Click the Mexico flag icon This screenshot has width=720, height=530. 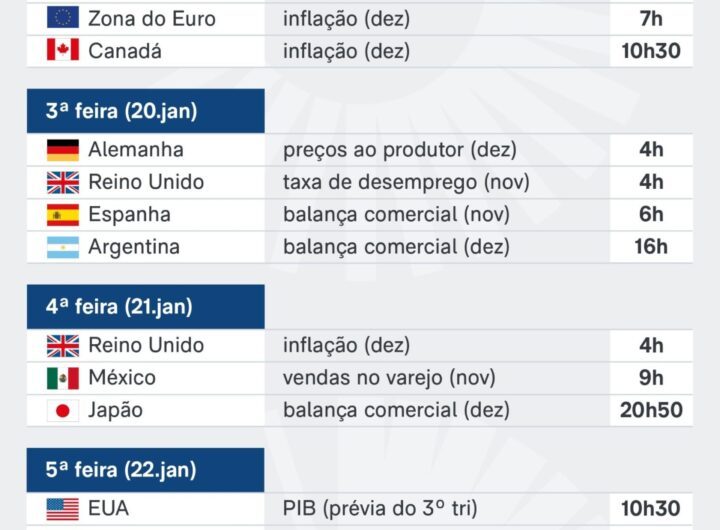[63, 378]
